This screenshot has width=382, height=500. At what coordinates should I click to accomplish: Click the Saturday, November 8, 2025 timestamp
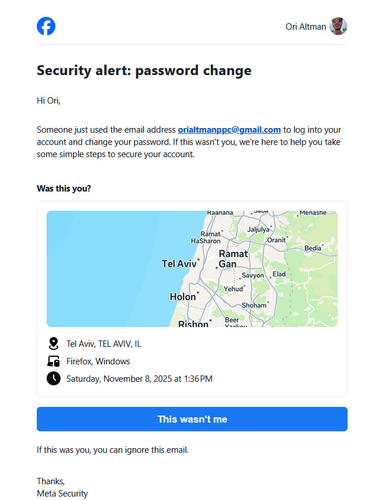pyautogui.click(x=139, y=379)
